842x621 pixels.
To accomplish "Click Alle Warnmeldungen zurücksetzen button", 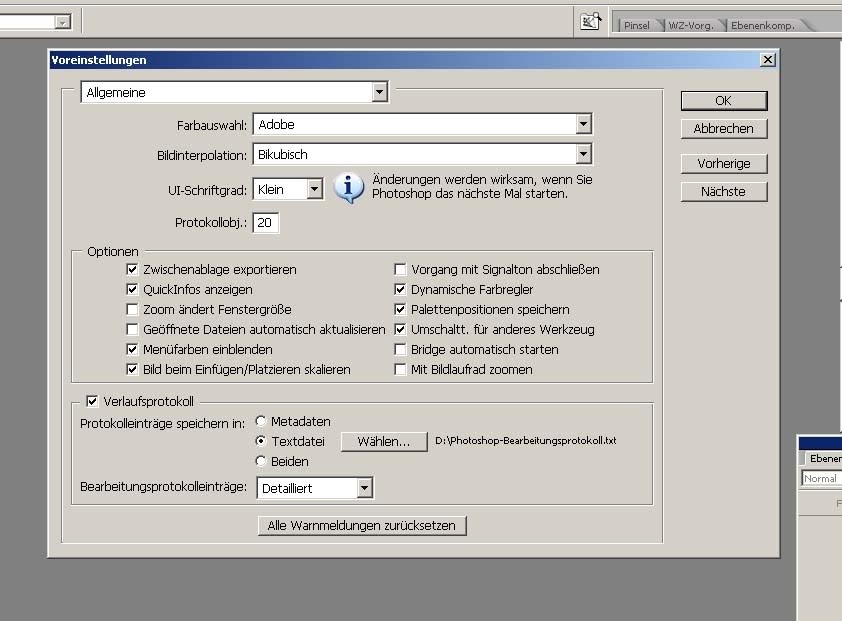I will click(x=362, y=526).
